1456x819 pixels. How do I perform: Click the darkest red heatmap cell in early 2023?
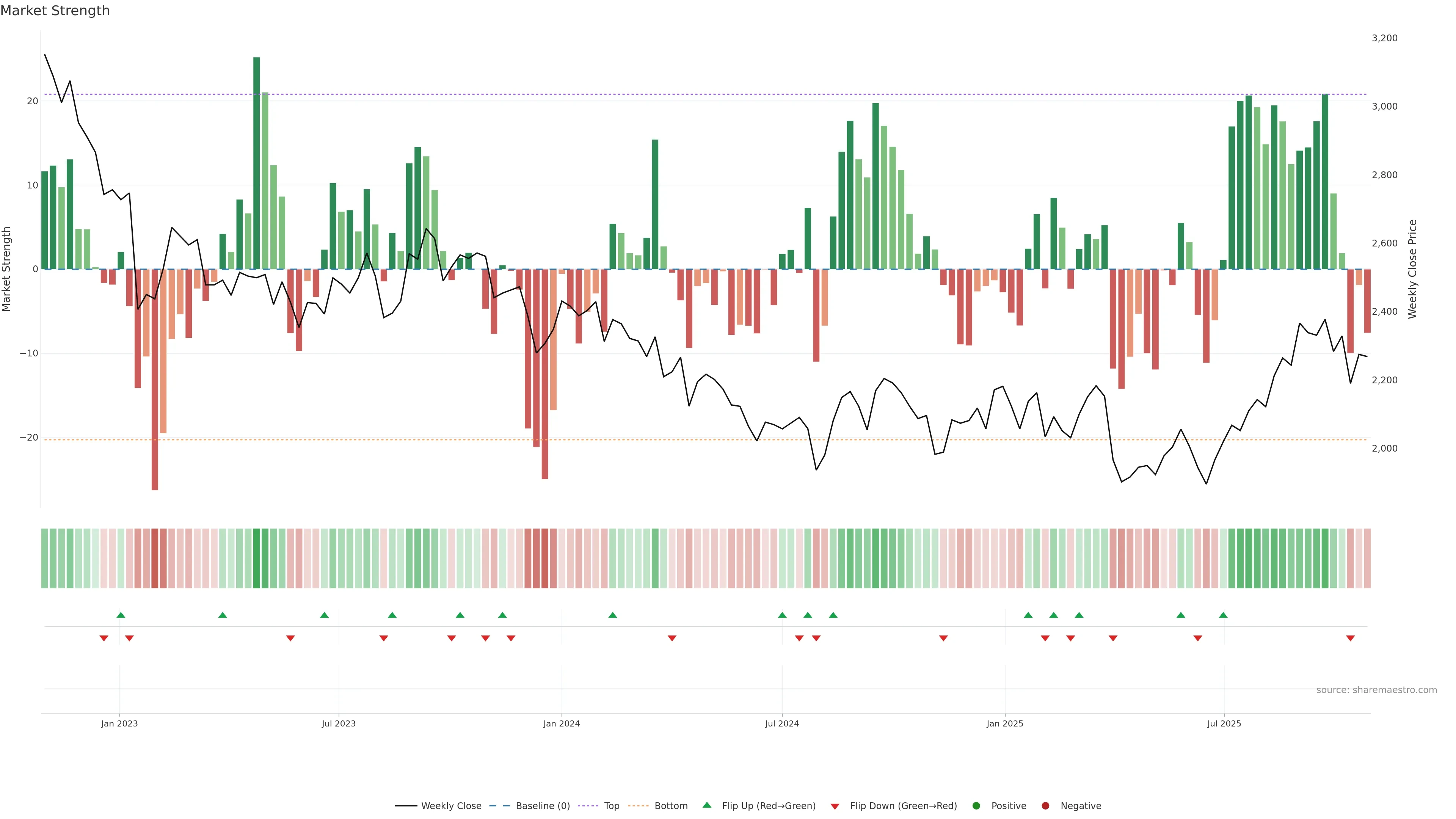pyautogui.click(x=155, y=559)
